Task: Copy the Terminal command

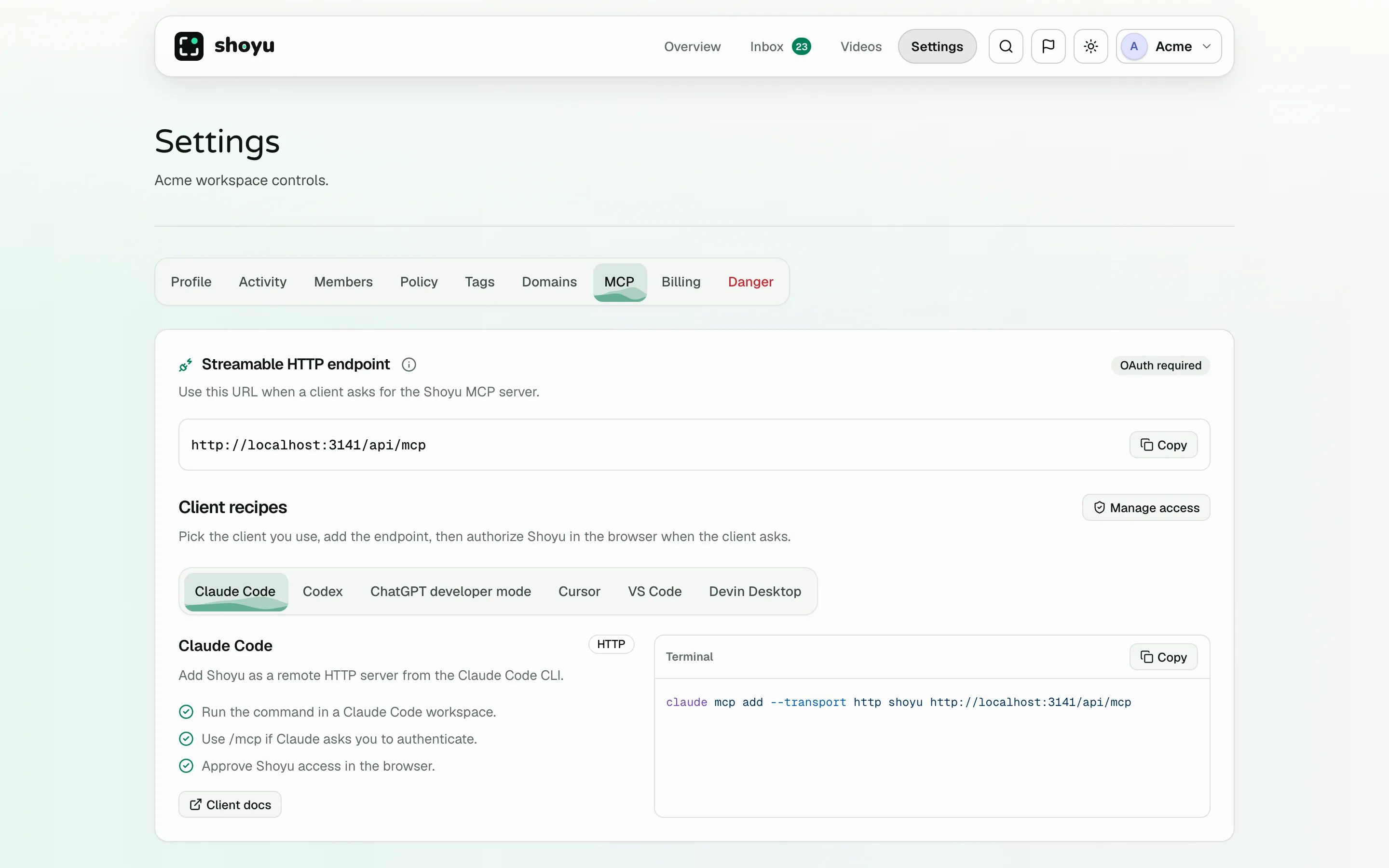Action: tap(1163, 657)
